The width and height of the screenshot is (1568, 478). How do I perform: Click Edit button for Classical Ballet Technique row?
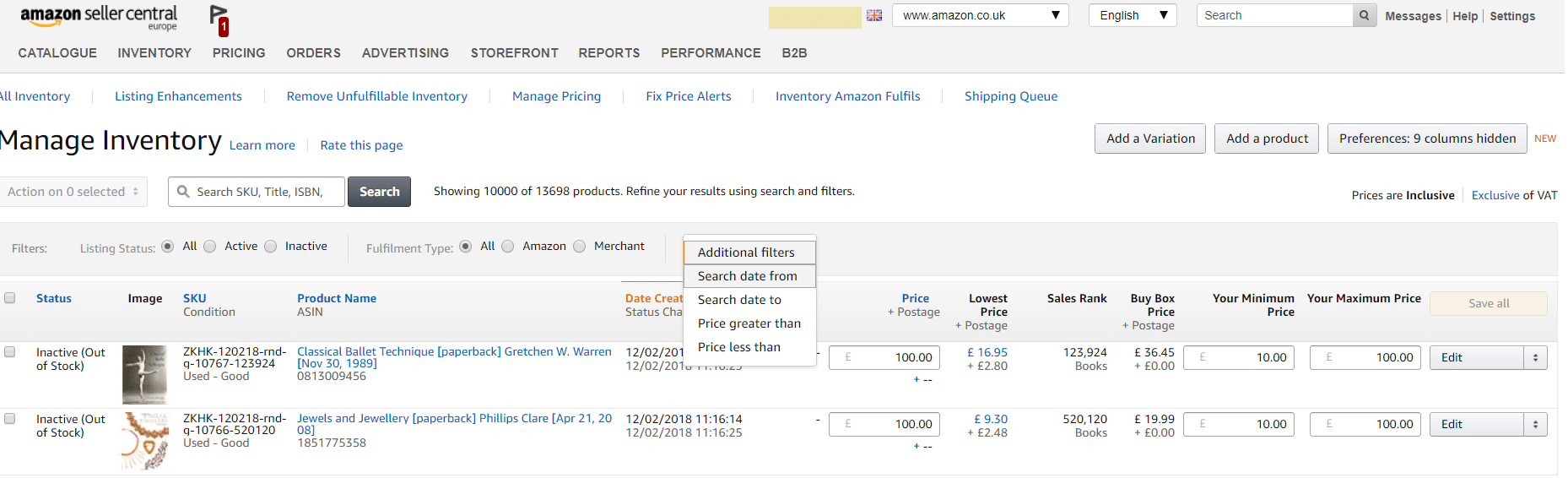coord(1477,357)
